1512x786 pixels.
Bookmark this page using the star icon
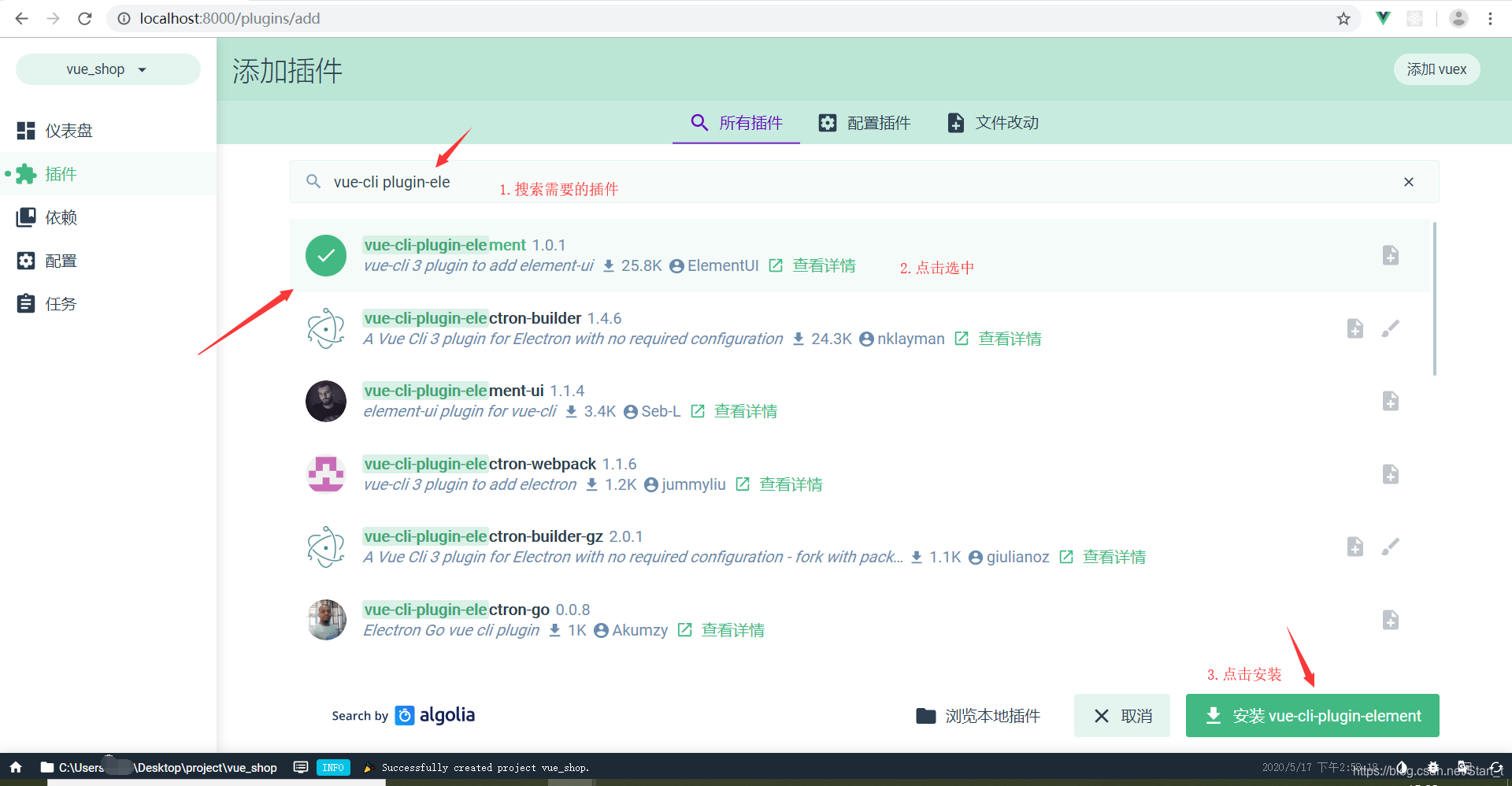click(1343, 18)
